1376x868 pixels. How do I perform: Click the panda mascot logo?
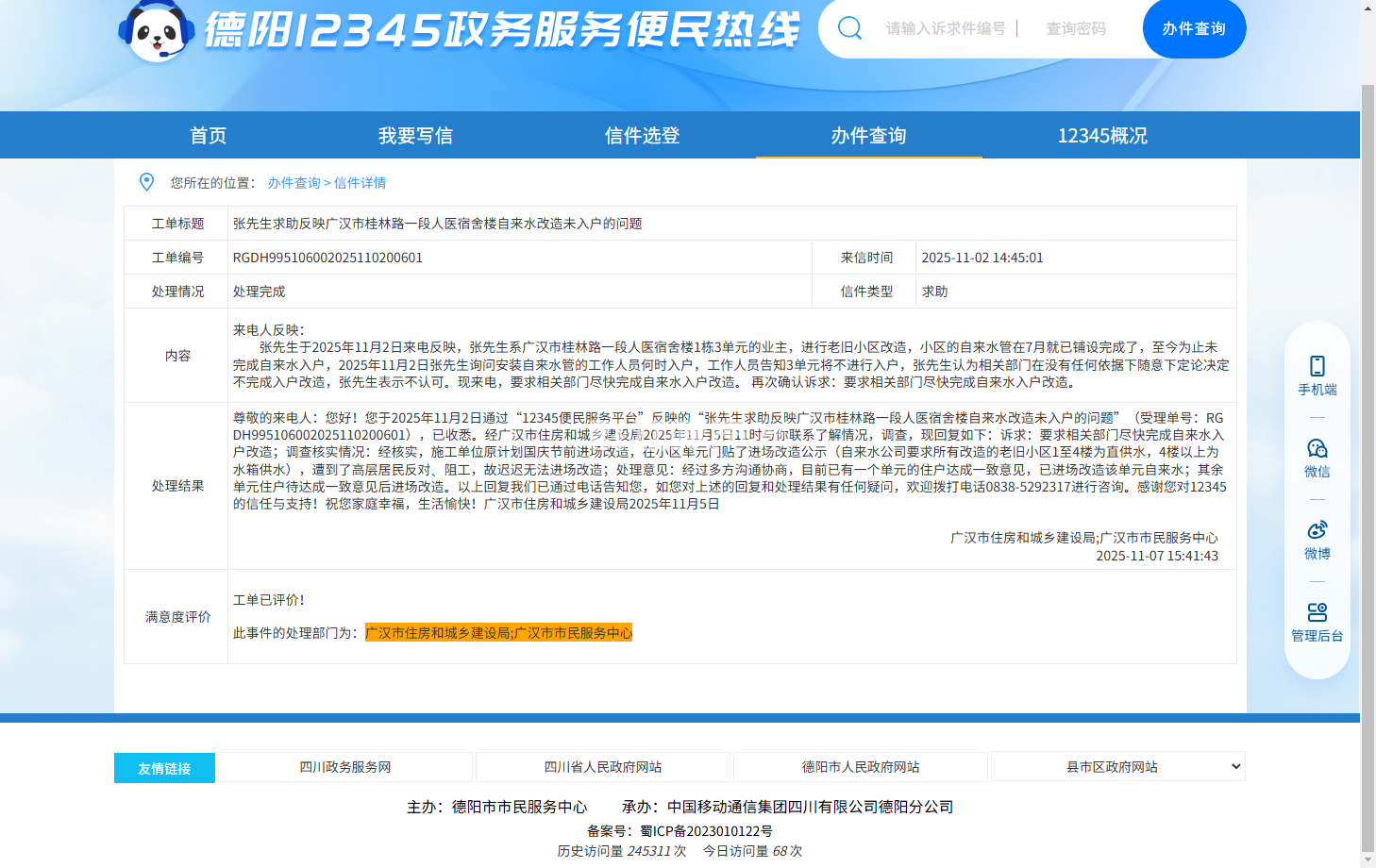[x=156, y=32]
